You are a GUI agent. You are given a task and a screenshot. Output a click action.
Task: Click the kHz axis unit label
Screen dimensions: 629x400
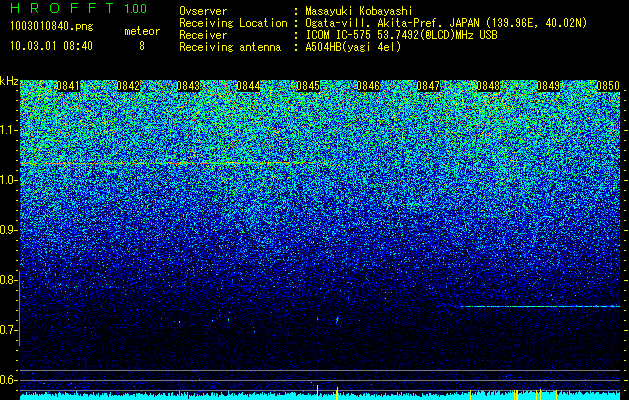(x=9, y=81)
